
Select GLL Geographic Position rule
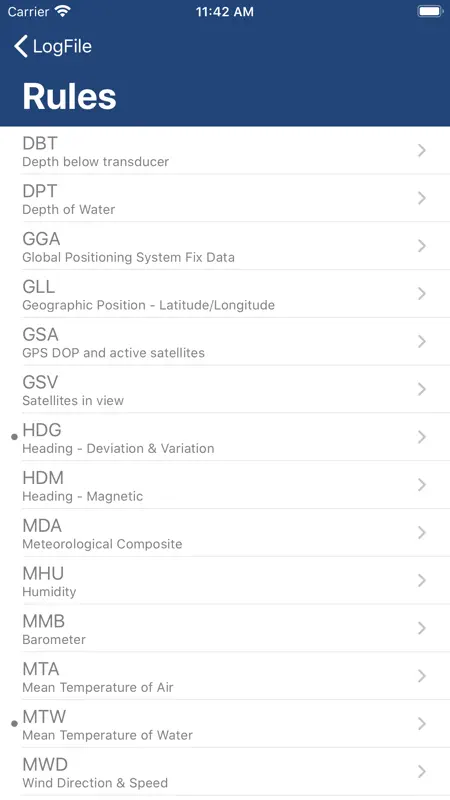[x=225, y=294]
